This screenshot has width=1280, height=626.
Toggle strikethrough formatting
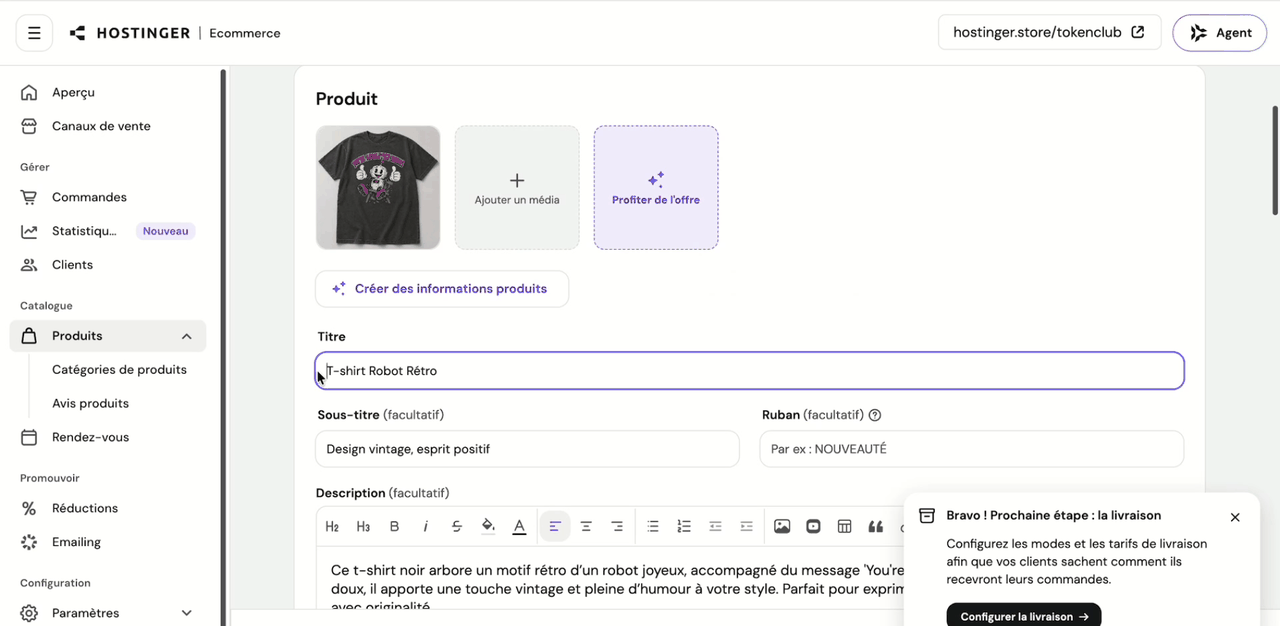[457, 526]
